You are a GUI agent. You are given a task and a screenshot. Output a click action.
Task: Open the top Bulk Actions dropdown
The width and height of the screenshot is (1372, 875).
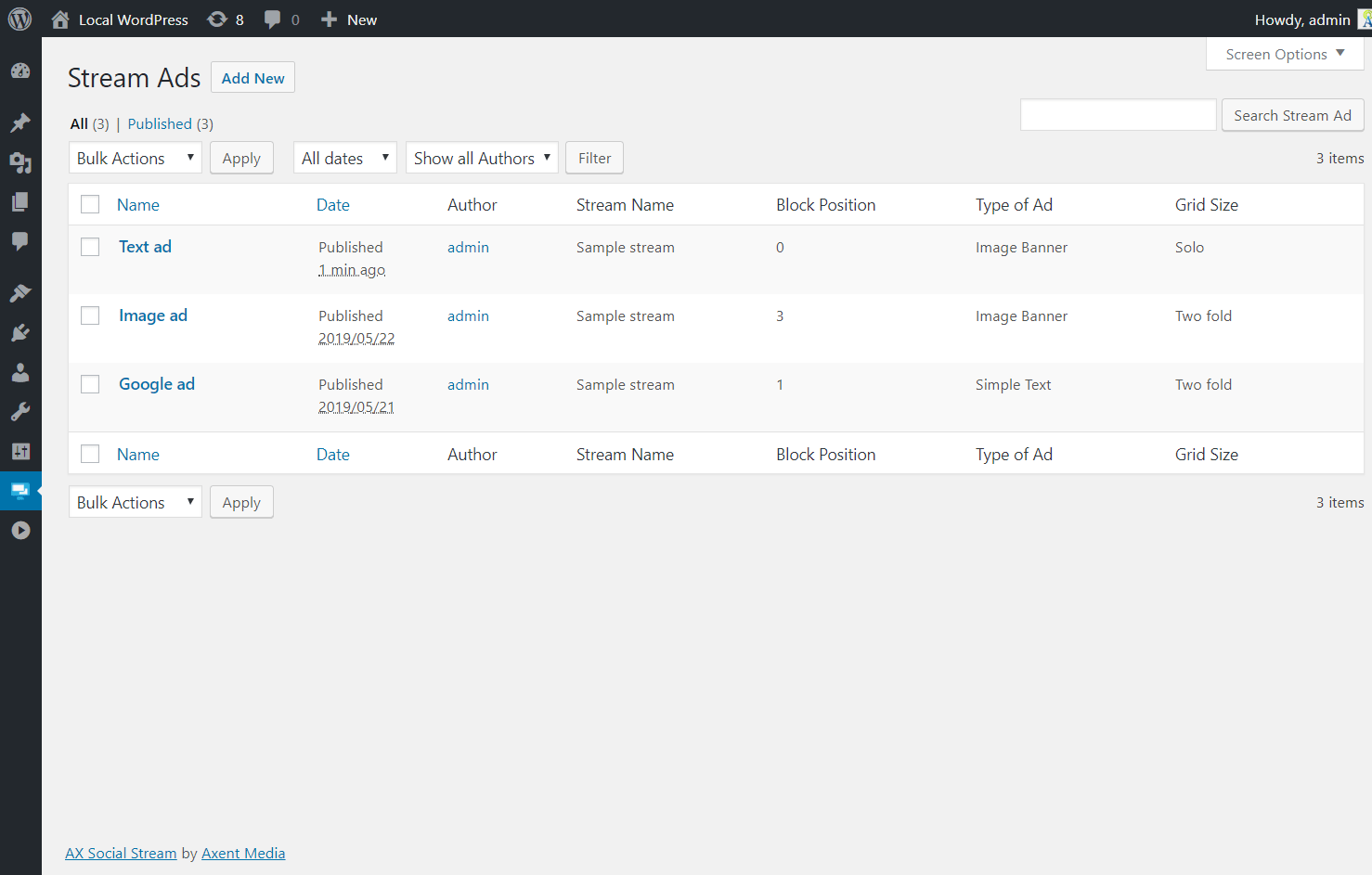click(136, 158)
